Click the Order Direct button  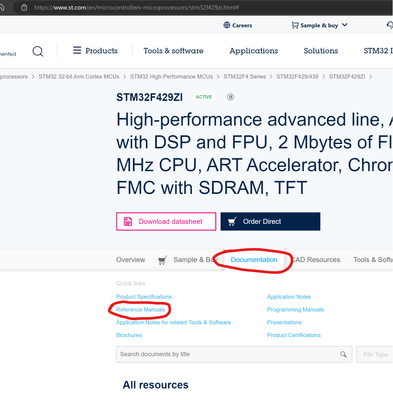[270, 221]
